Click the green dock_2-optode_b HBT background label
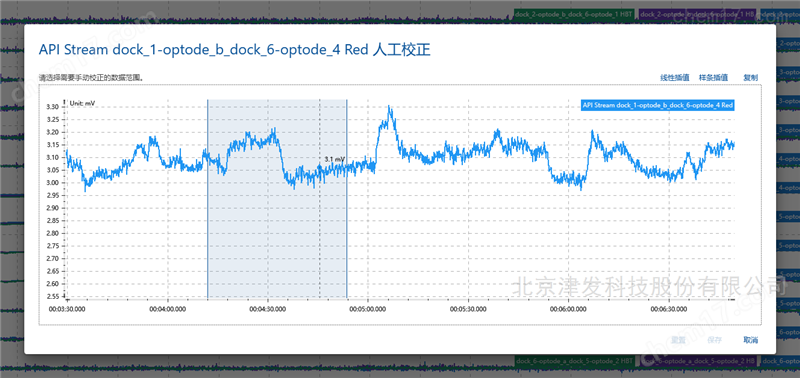 click(574, 14)
